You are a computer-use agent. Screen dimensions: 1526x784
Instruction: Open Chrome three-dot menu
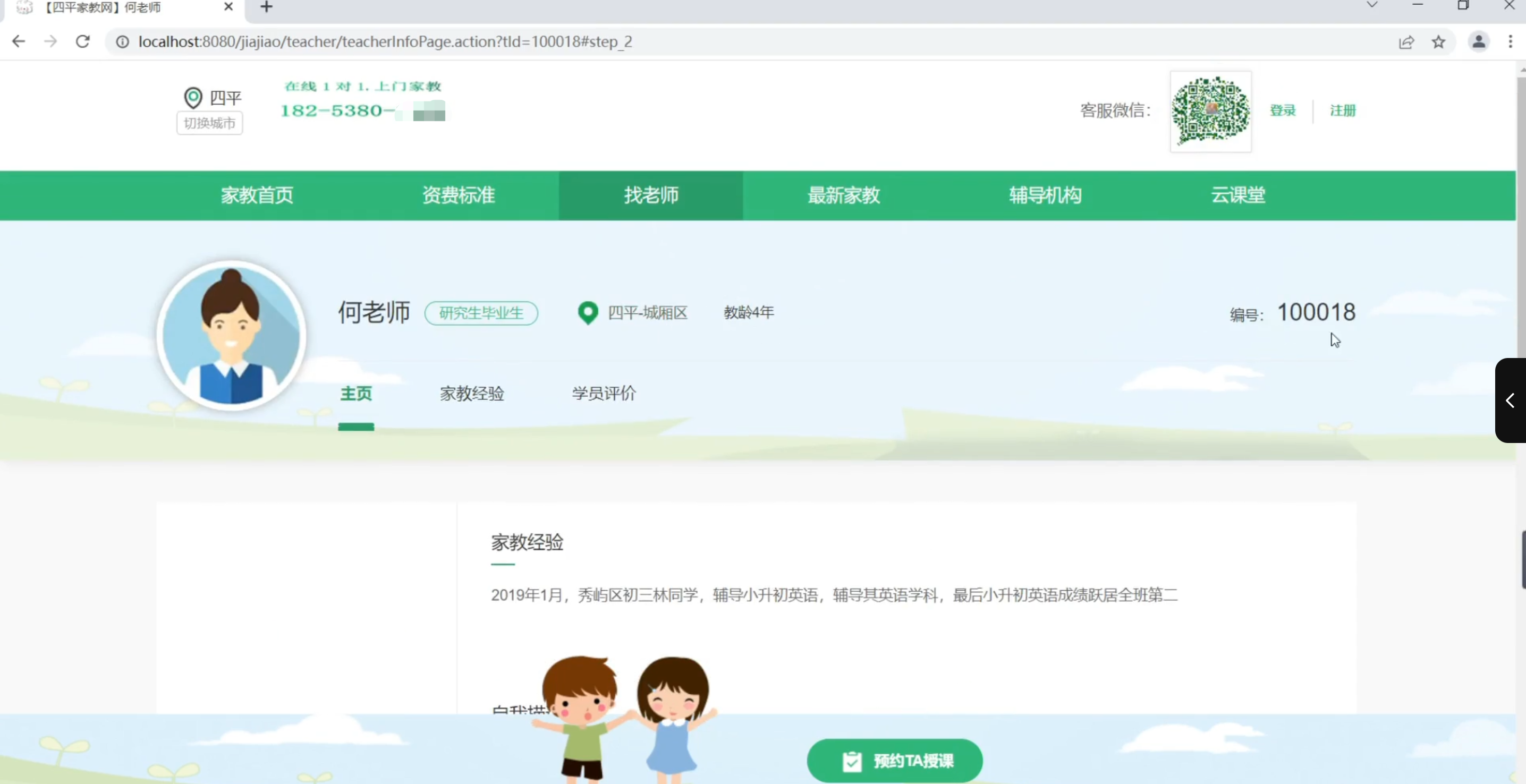[x=1510, y=41]
